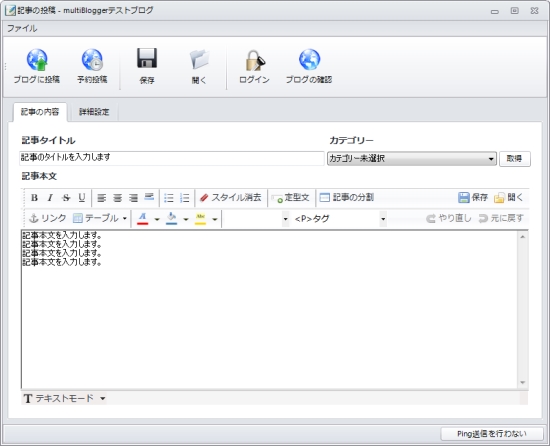This screenshot has width=550, height=446.
Task: Expand the カテゴリー未選択 dropdown
Action: (x=412, y=158)
